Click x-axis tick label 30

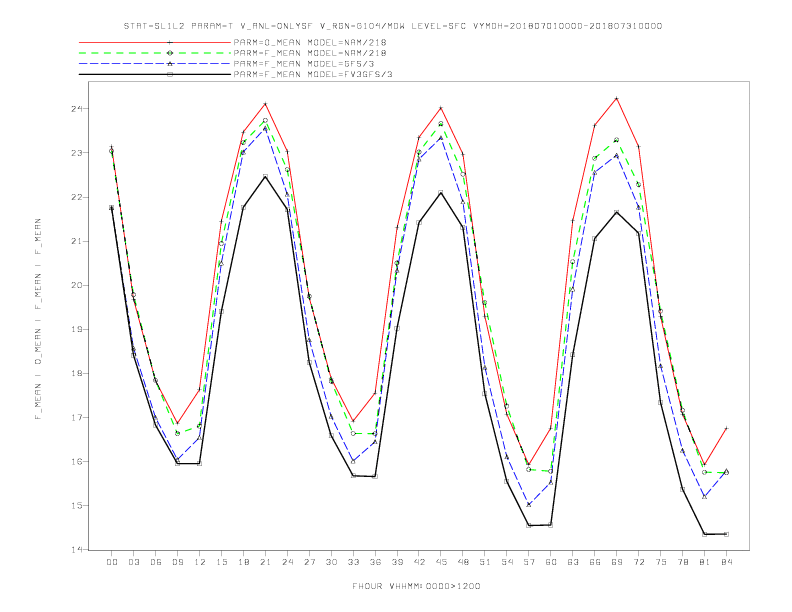point(331,562)
